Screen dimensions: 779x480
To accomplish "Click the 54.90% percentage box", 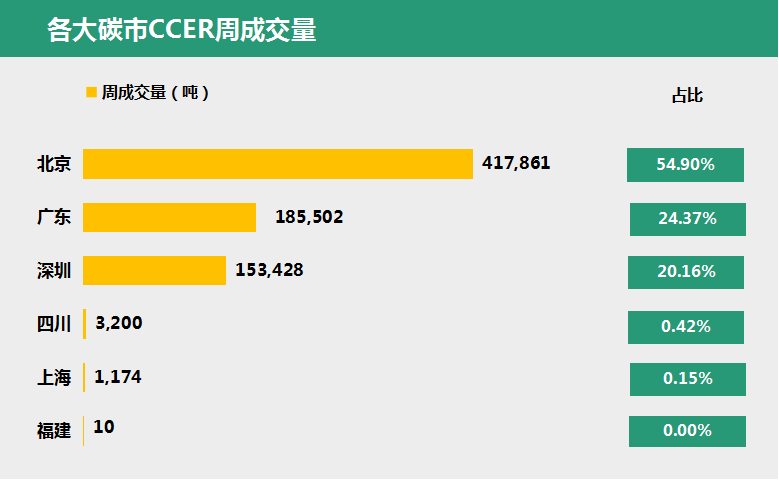I will tap(685, 165).
